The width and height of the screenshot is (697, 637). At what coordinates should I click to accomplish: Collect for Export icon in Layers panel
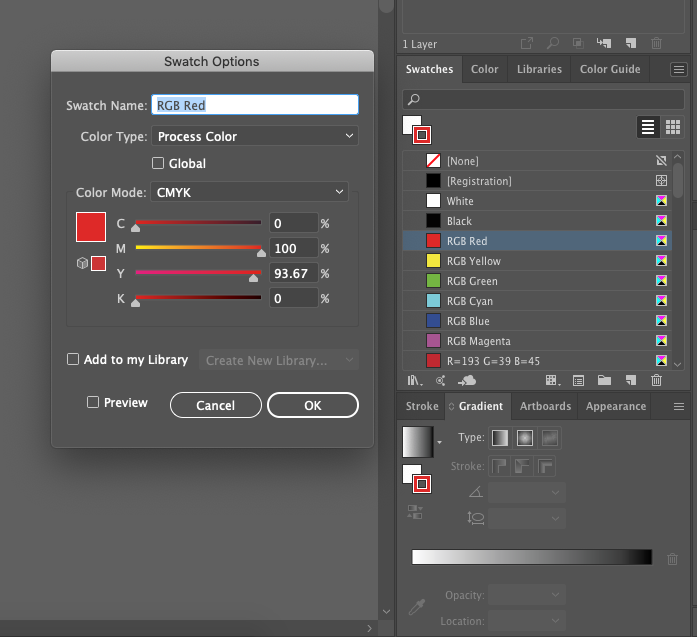[x=527, y=43]
